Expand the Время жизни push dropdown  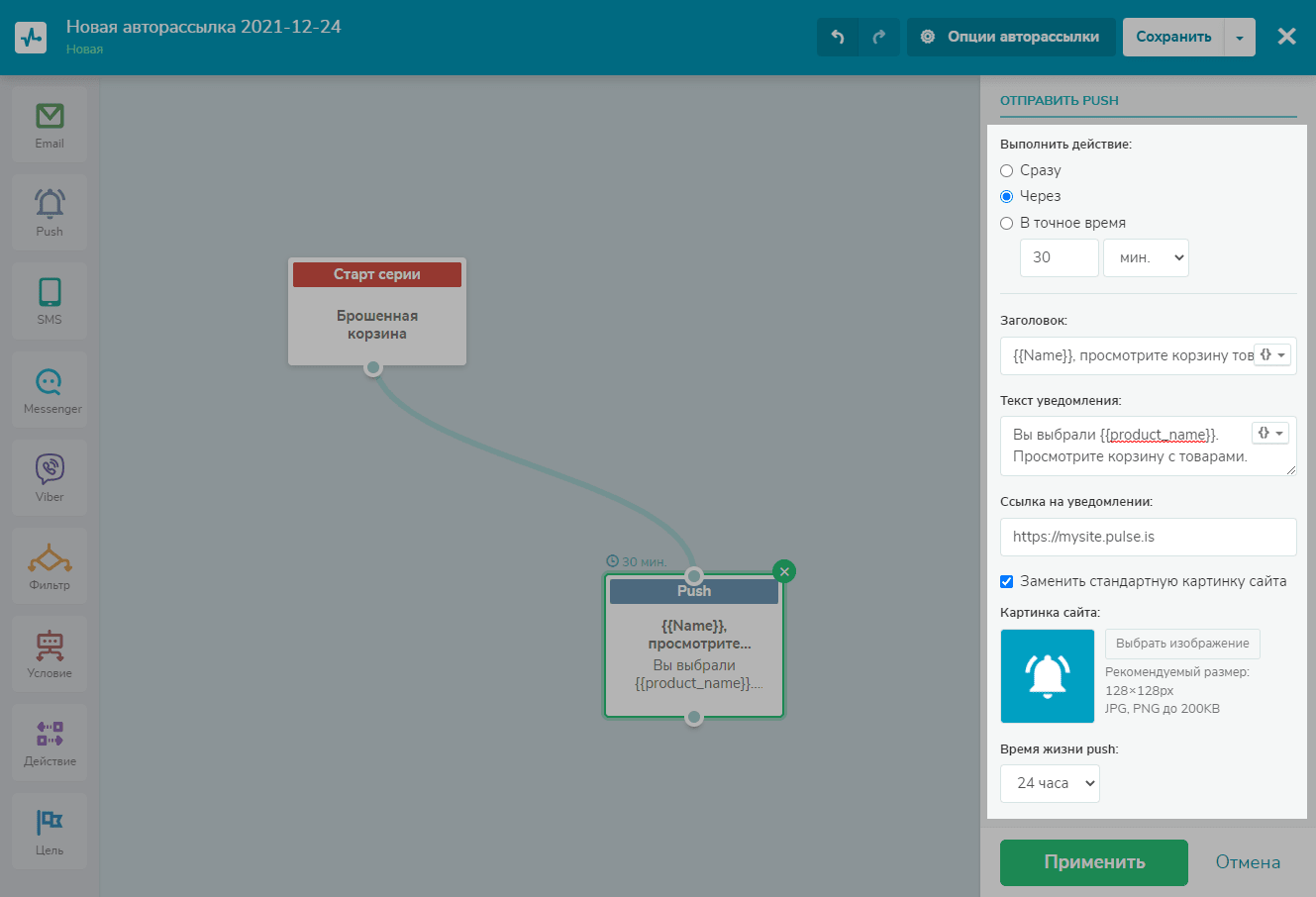pyautogui.click(x=1050, y=783)
